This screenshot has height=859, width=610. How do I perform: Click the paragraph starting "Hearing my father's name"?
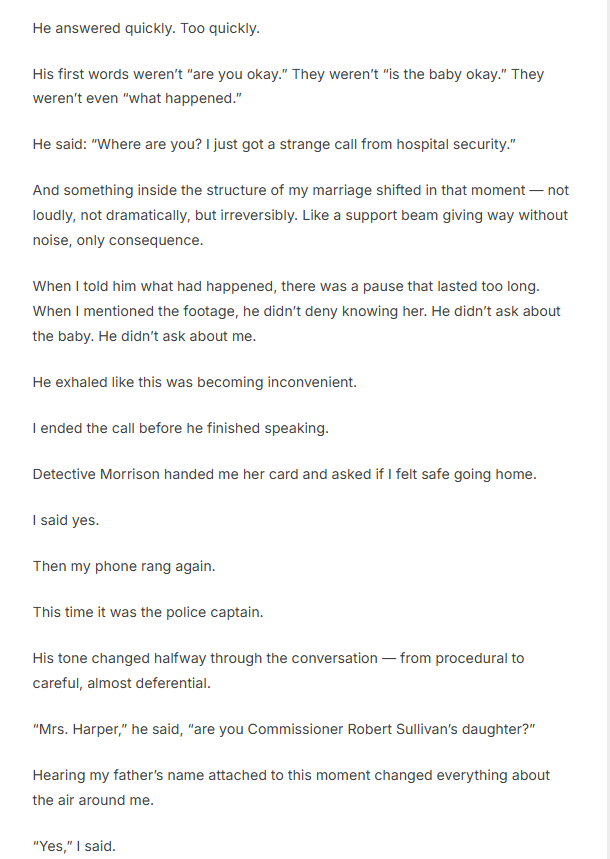point(290,787)
